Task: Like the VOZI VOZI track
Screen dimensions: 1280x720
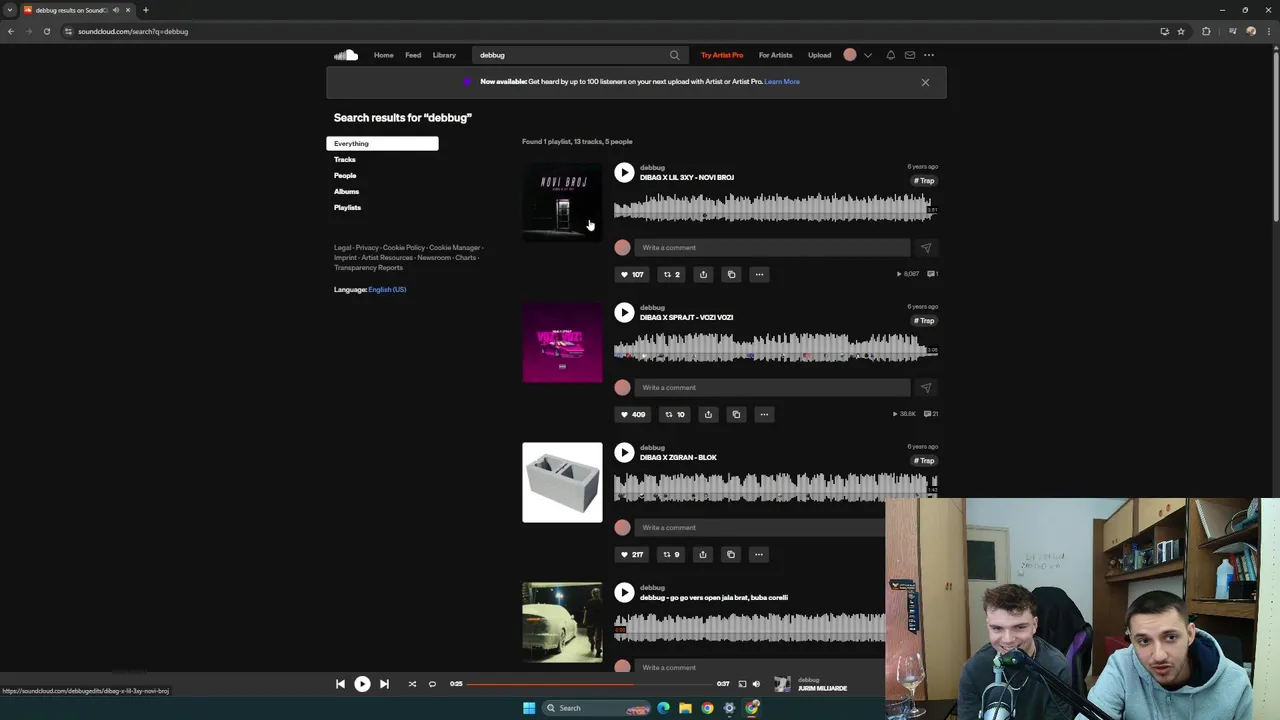Action: (633, 414)
